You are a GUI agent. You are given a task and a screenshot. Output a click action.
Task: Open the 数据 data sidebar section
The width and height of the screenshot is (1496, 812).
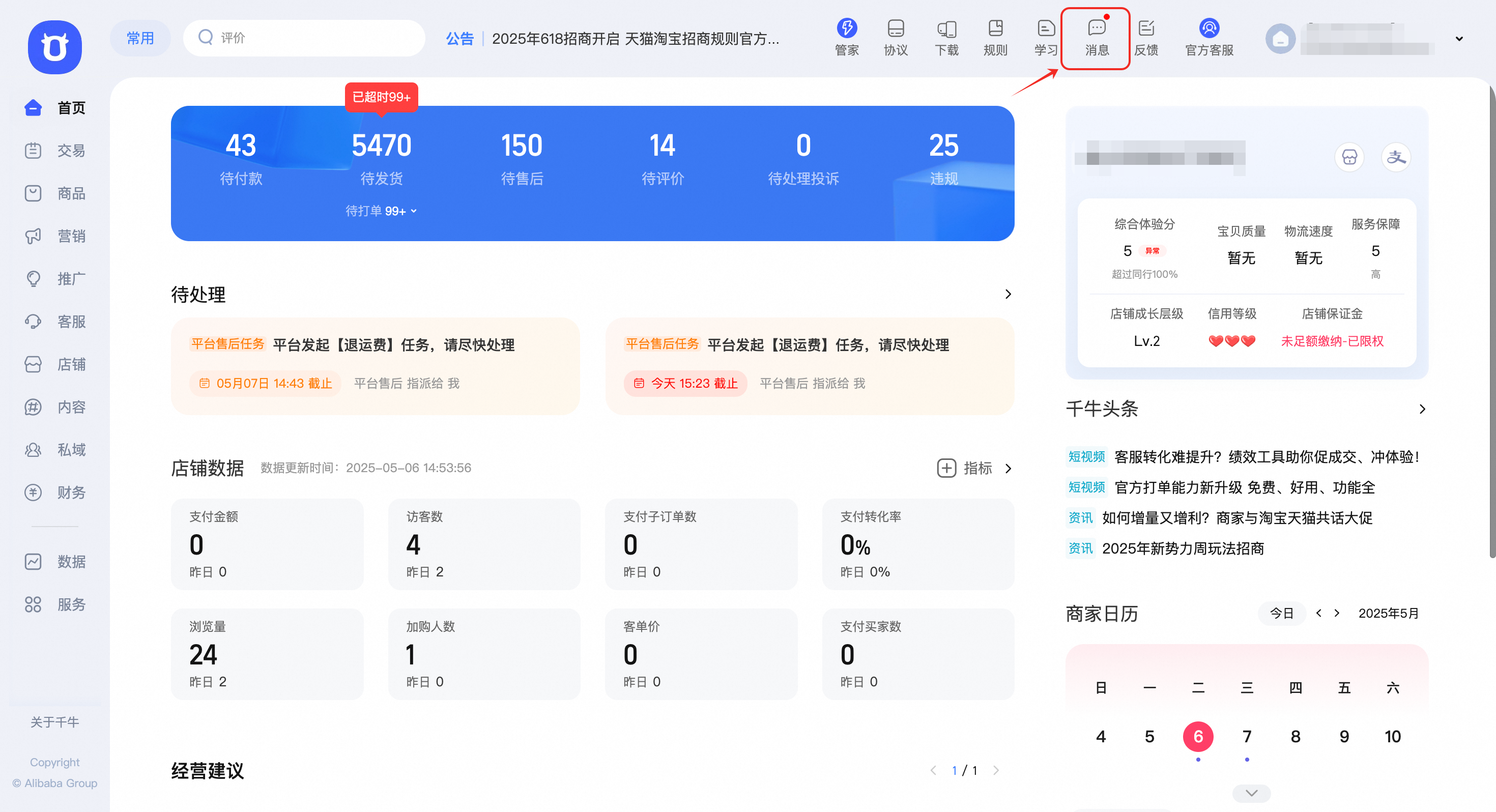(55, 562)
